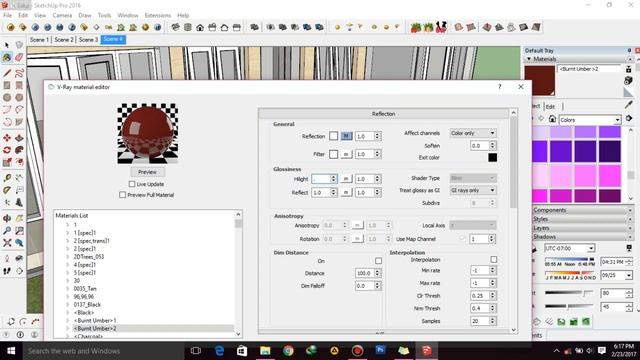Image resolution: width=640 pixels, height=360 pixels.
Task: Click the Reflection color swatch
Action: pyautogui.click(x=333, y=136)
